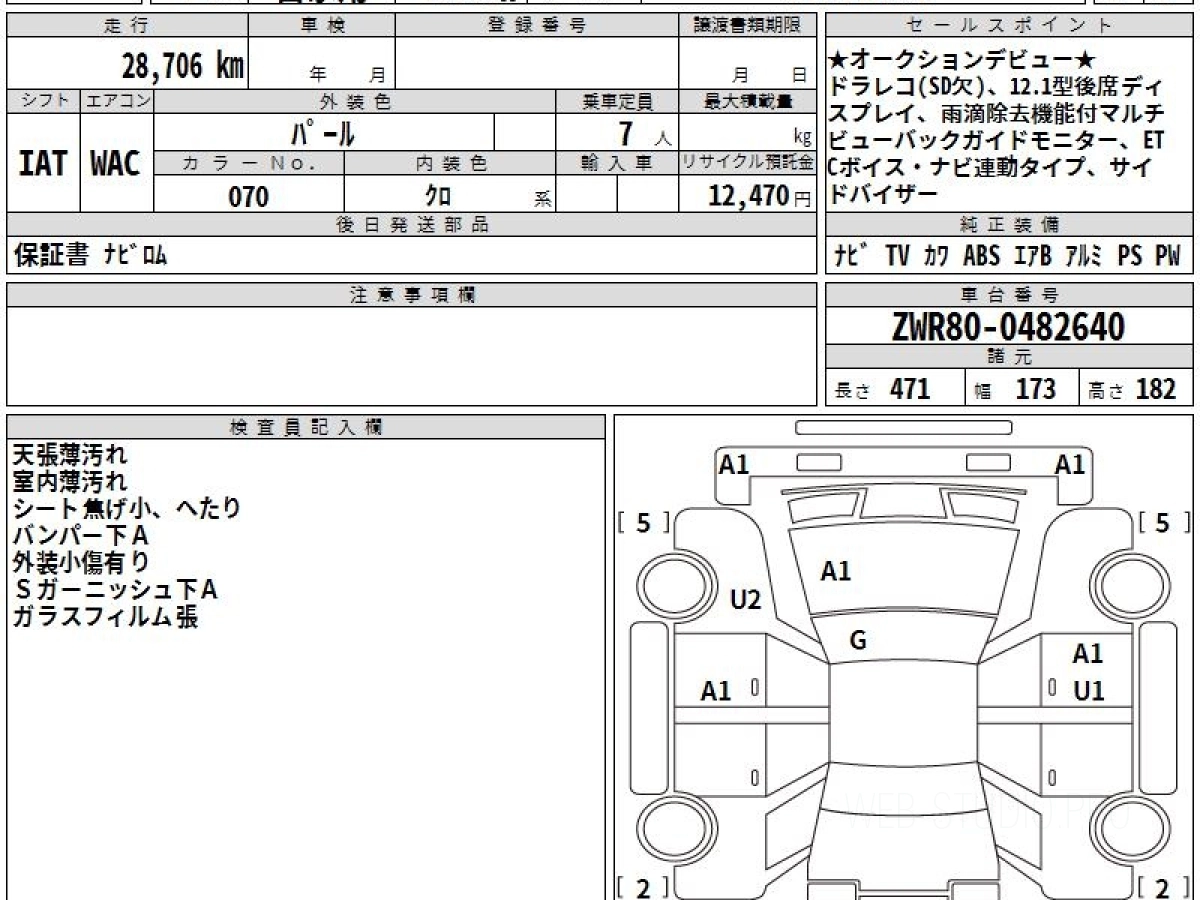The width and height of the screenshot is (1200, 900).
Task: Select the 乗車定員 header
Action: [x=617, y=101]
